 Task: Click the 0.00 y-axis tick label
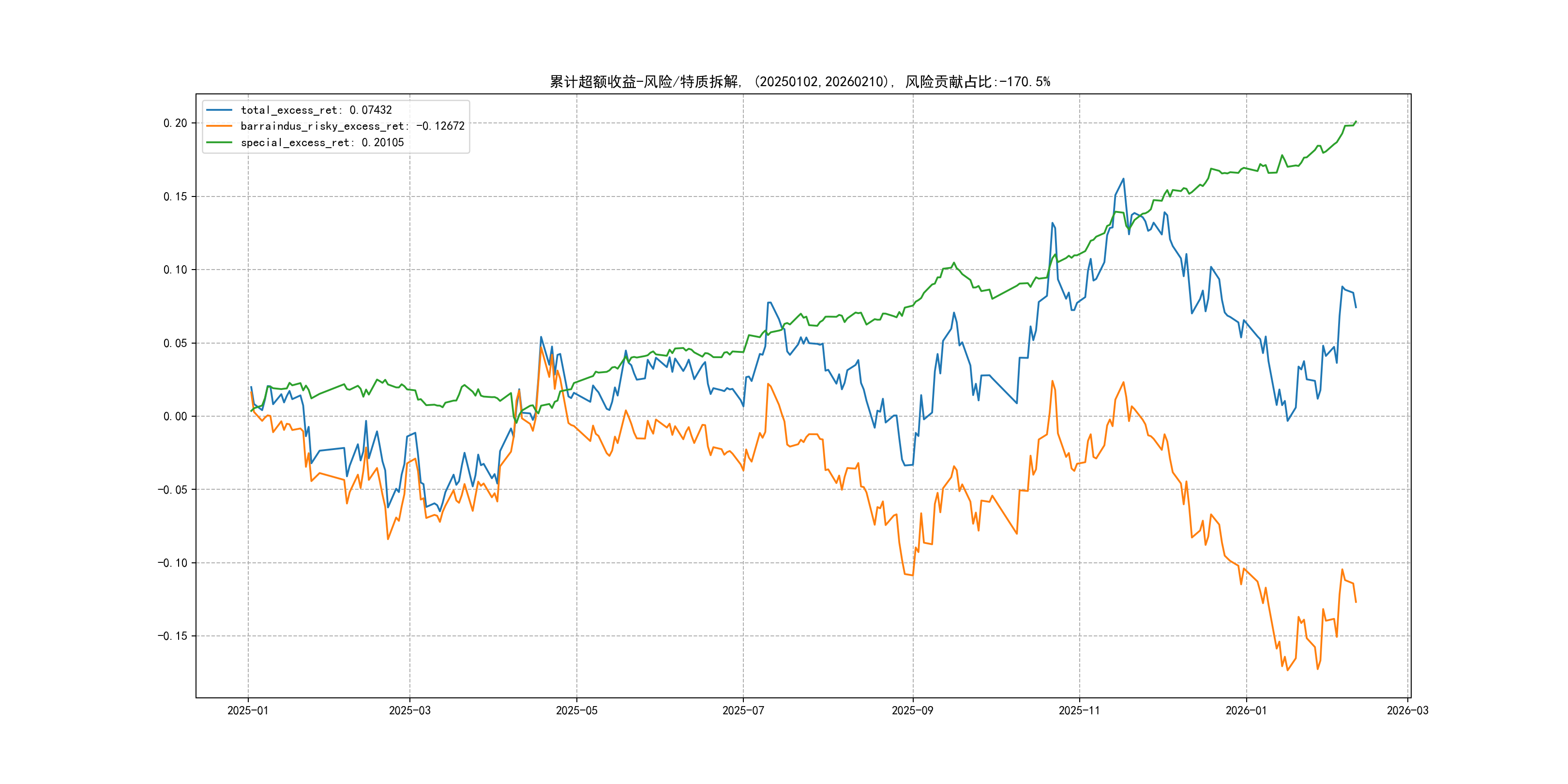click(x=175, y=416)
